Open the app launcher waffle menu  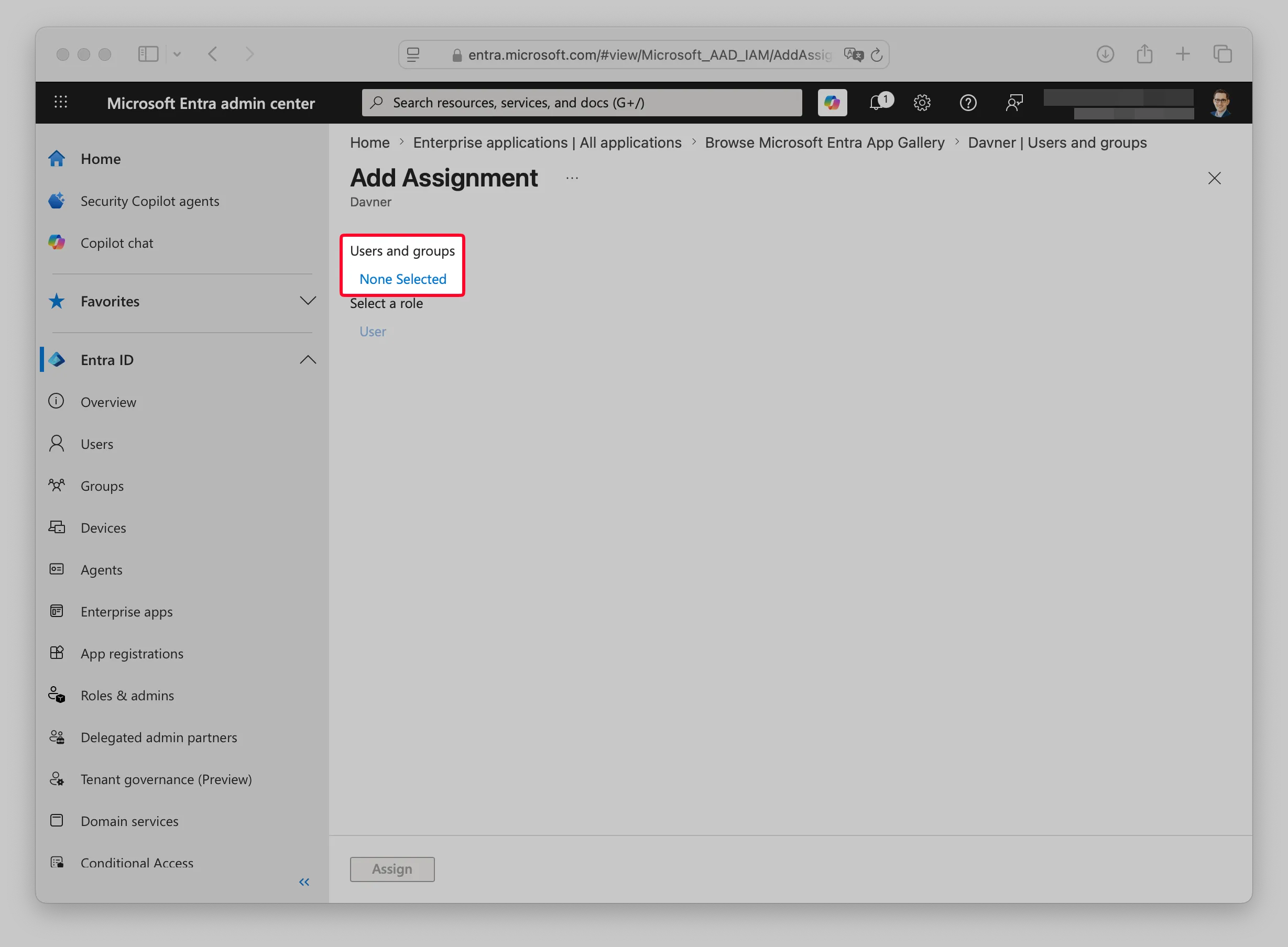(61, 103)
